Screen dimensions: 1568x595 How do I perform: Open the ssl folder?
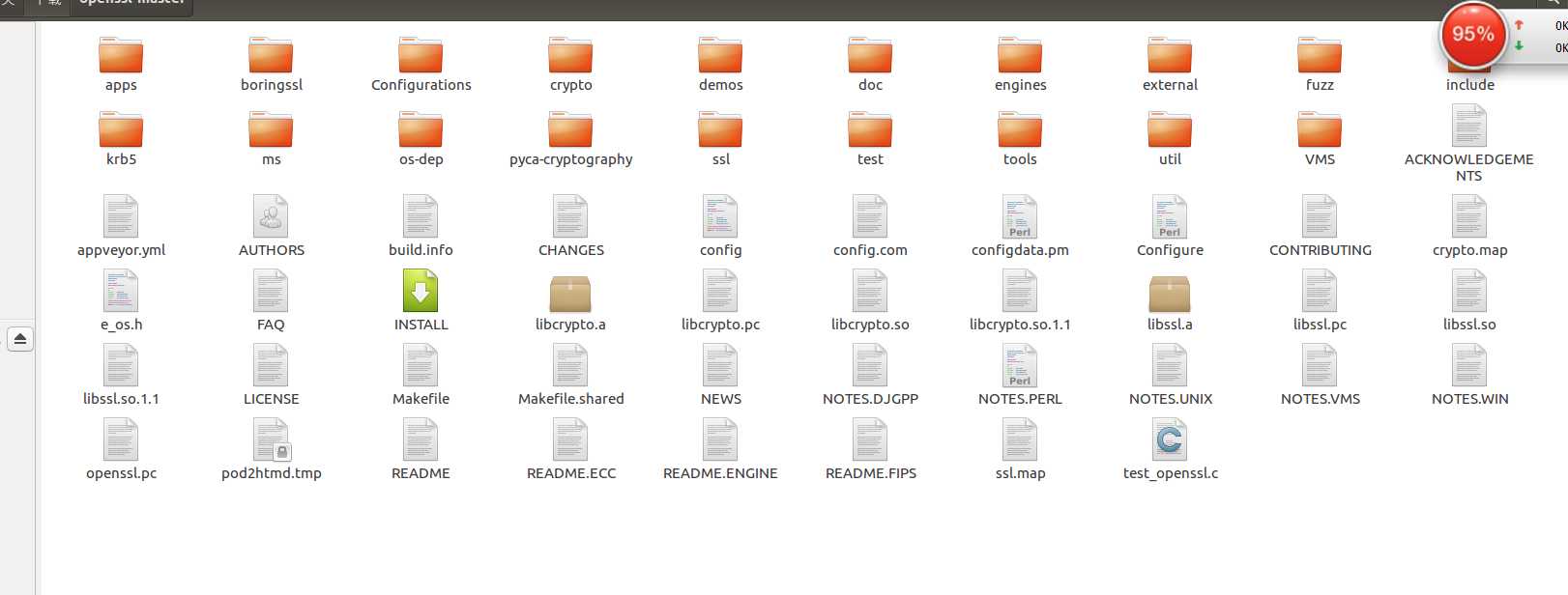tap(720, 129)
